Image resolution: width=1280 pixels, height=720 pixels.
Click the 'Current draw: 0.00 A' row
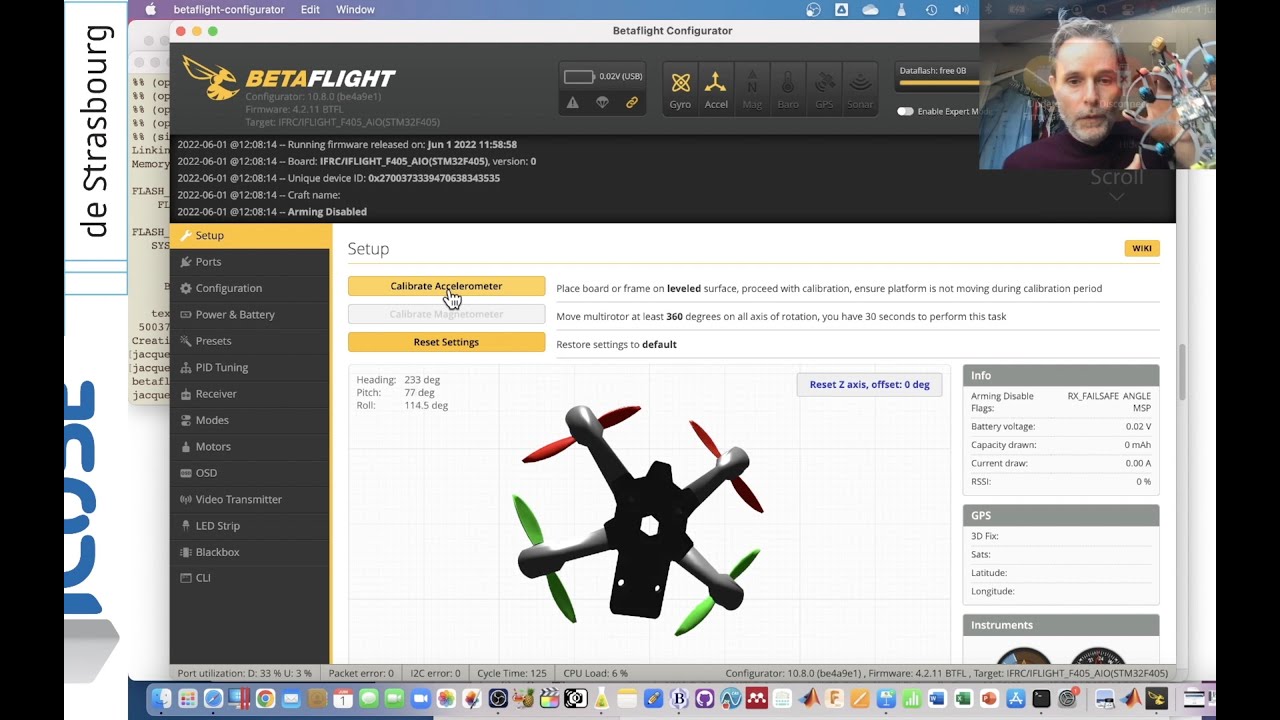(x=1061, y=463)
